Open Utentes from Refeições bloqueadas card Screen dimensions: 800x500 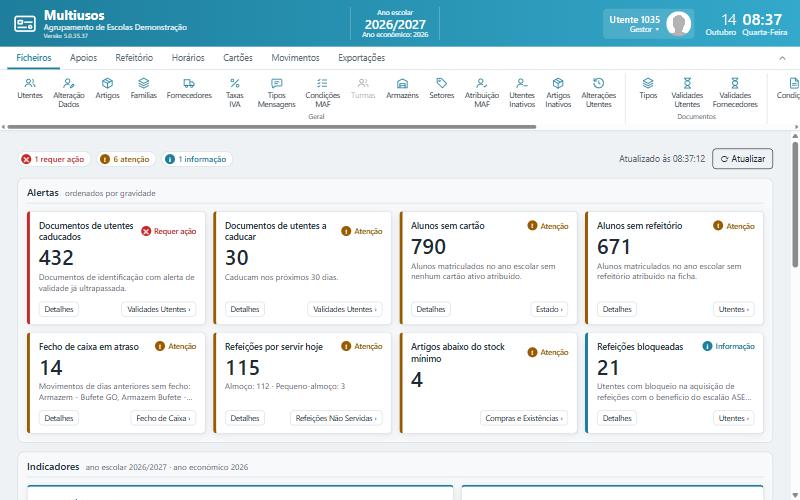pyautogui.click(x=733, y=418)
